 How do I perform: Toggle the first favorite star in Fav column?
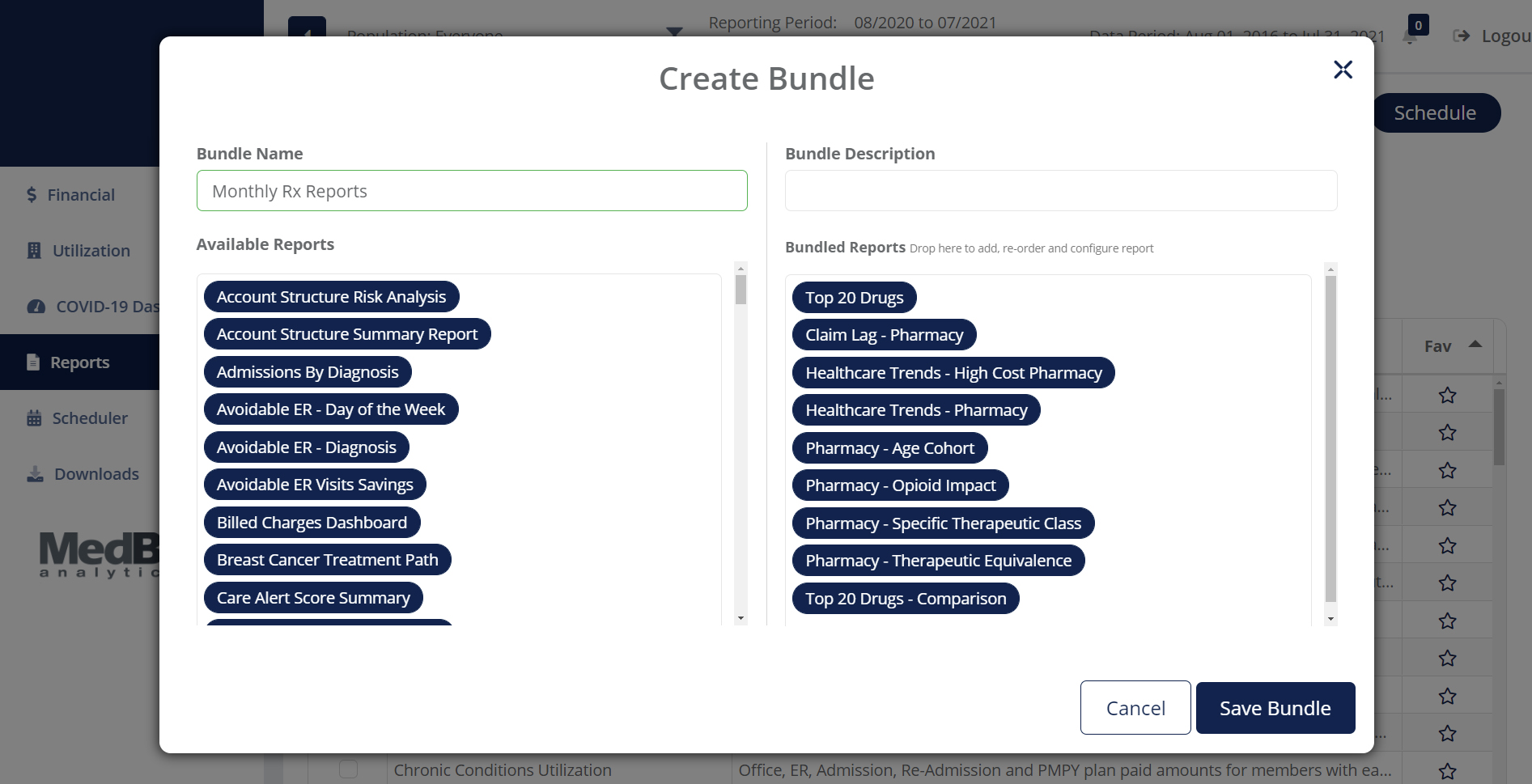tap(1447, 396)
